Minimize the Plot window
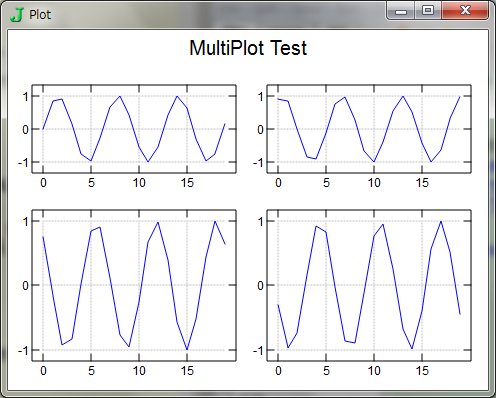 pos(401,11)
